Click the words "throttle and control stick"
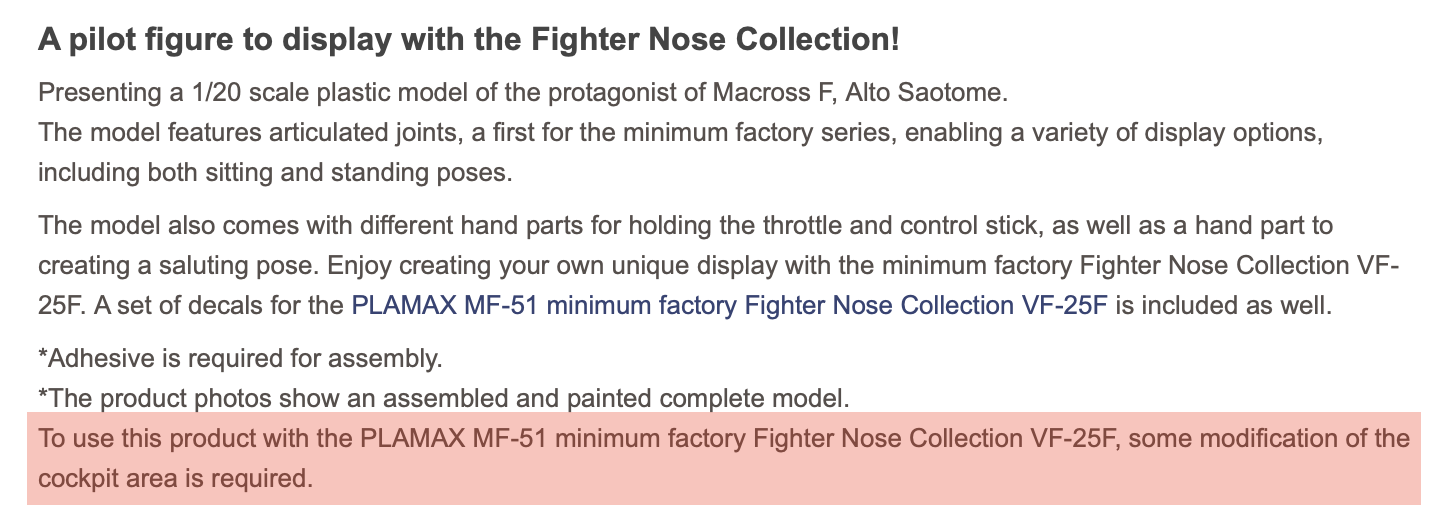1444x520 pixels. (x=877, y=226)
